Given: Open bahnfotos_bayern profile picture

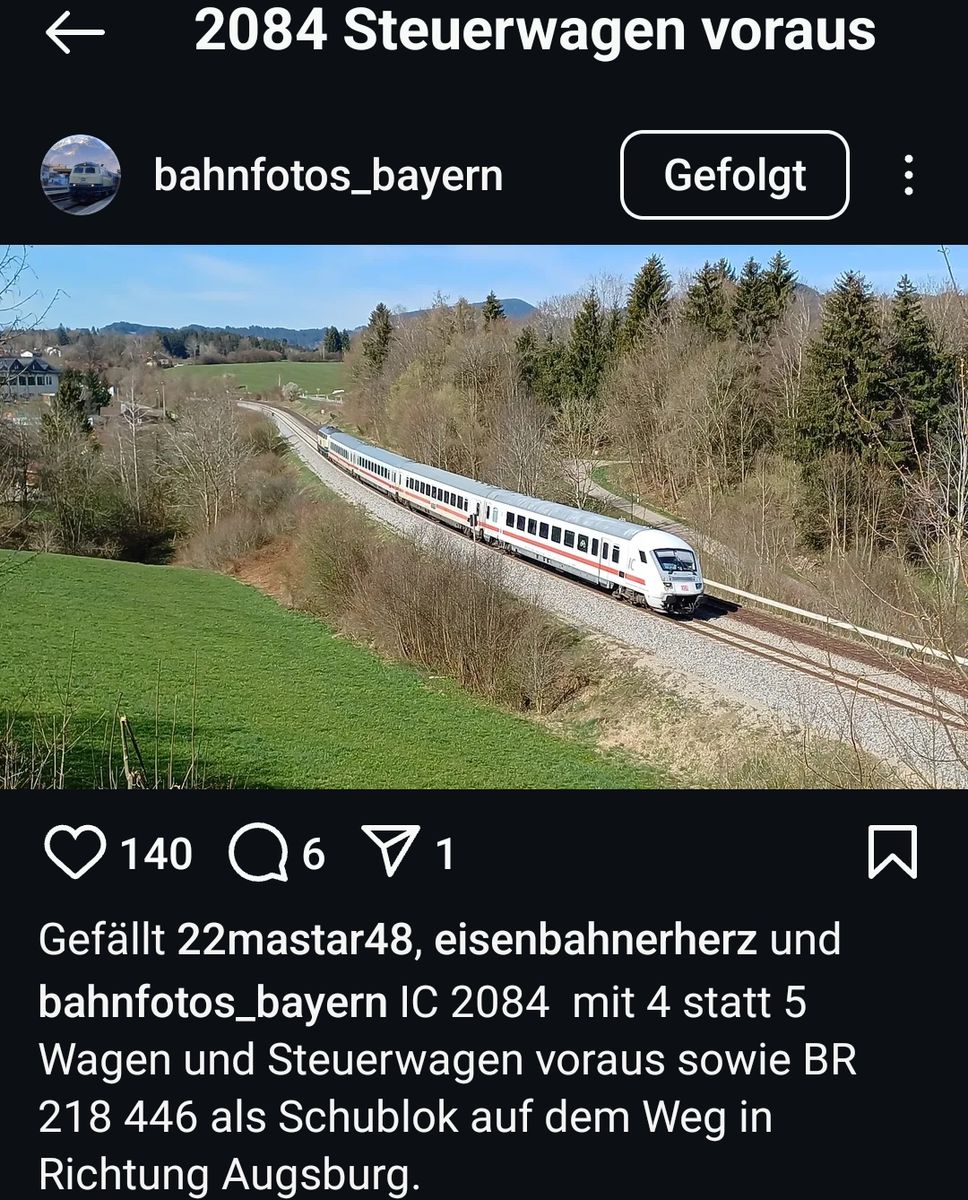Looking at the screenshot, I should [80, 175].
